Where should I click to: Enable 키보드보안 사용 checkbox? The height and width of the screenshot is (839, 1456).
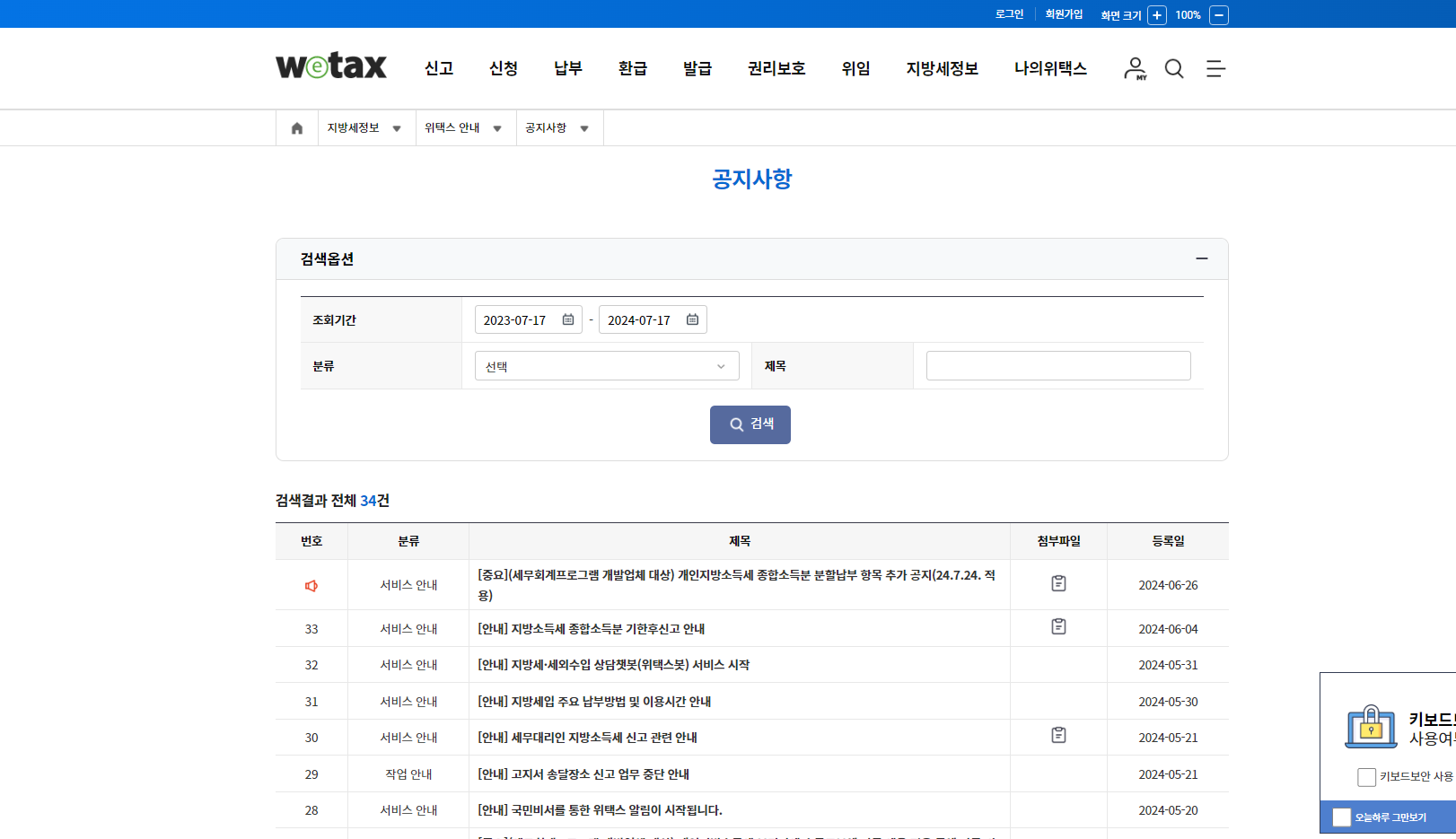click(x=1367, y=777)
